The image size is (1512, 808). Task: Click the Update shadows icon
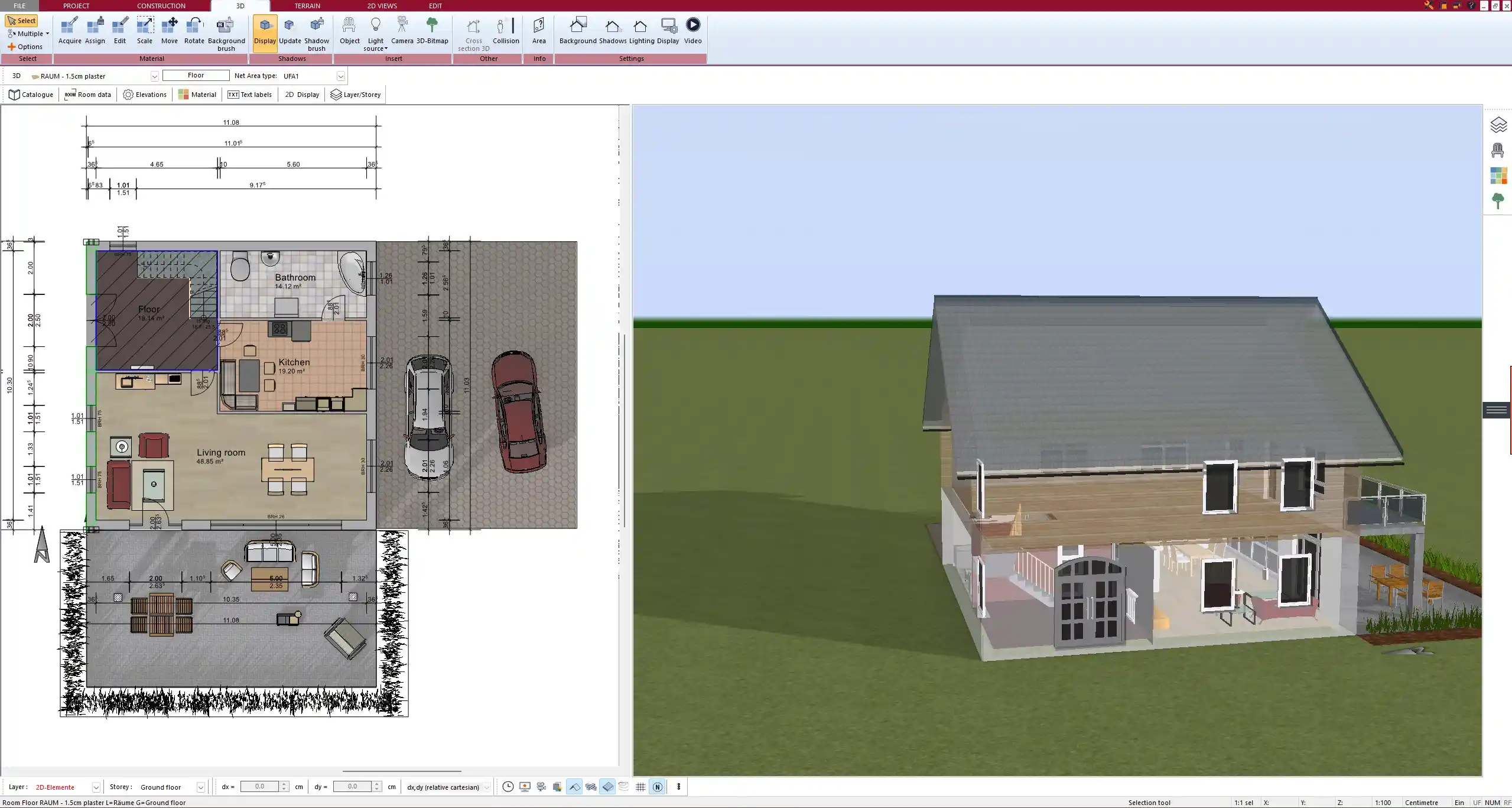click(290, 31)
